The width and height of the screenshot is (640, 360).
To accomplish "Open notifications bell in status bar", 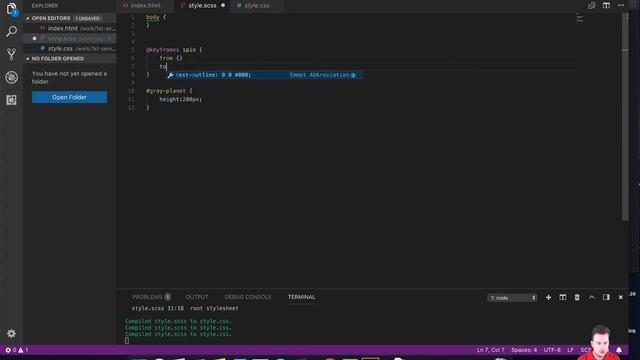I will pyautogui.click(x=619, y=350).
